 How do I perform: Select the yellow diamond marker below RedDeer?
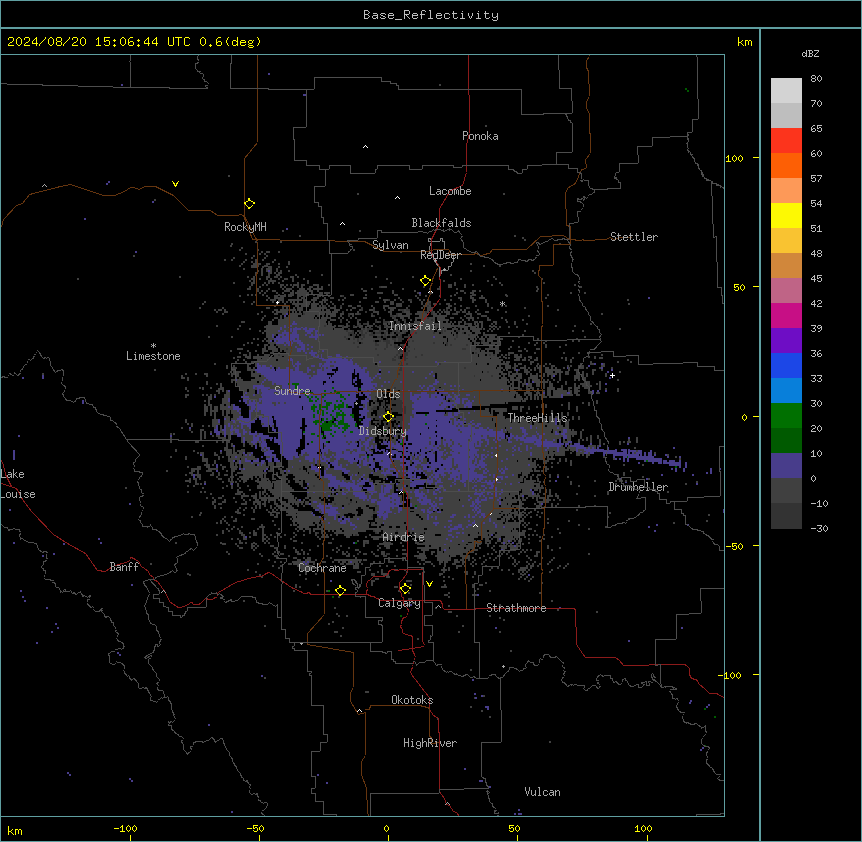[425, 281]
